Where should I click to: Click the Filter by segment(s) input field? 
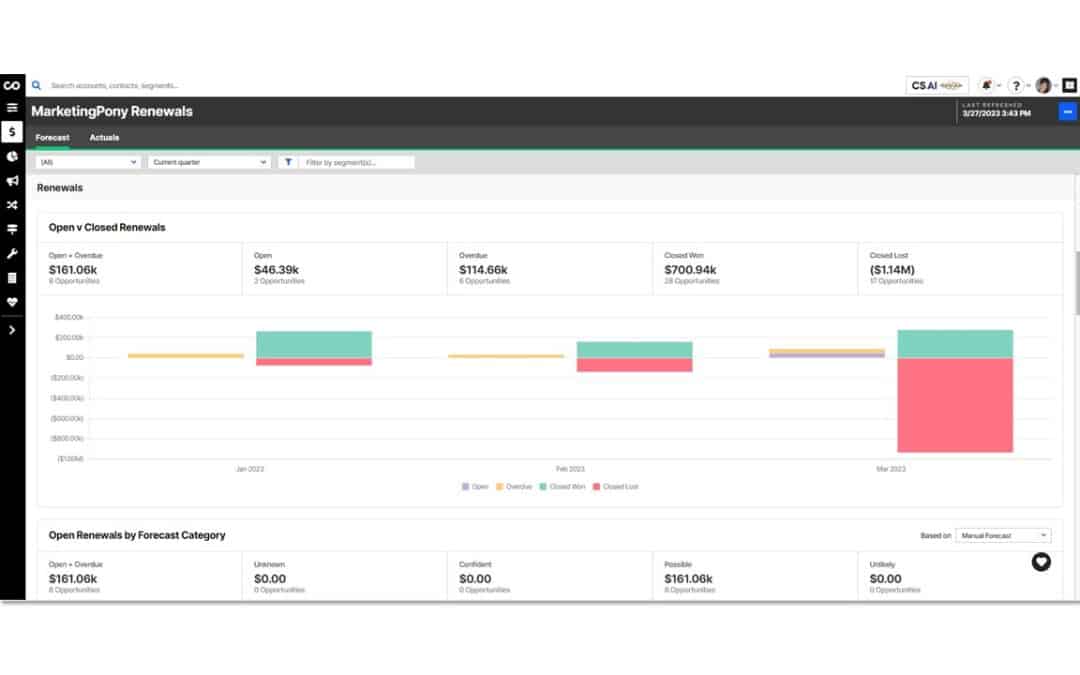click(x=357, y=162)
